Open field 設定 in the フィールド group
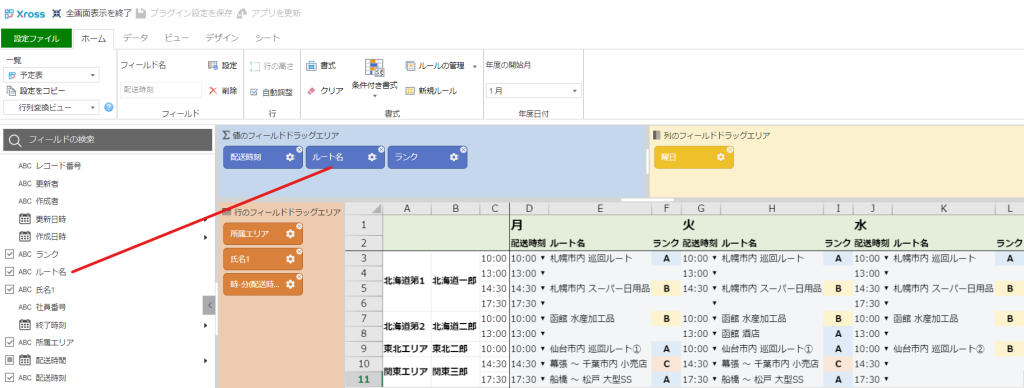This screenshot has height=388, width=1024. tap(222, 66)
